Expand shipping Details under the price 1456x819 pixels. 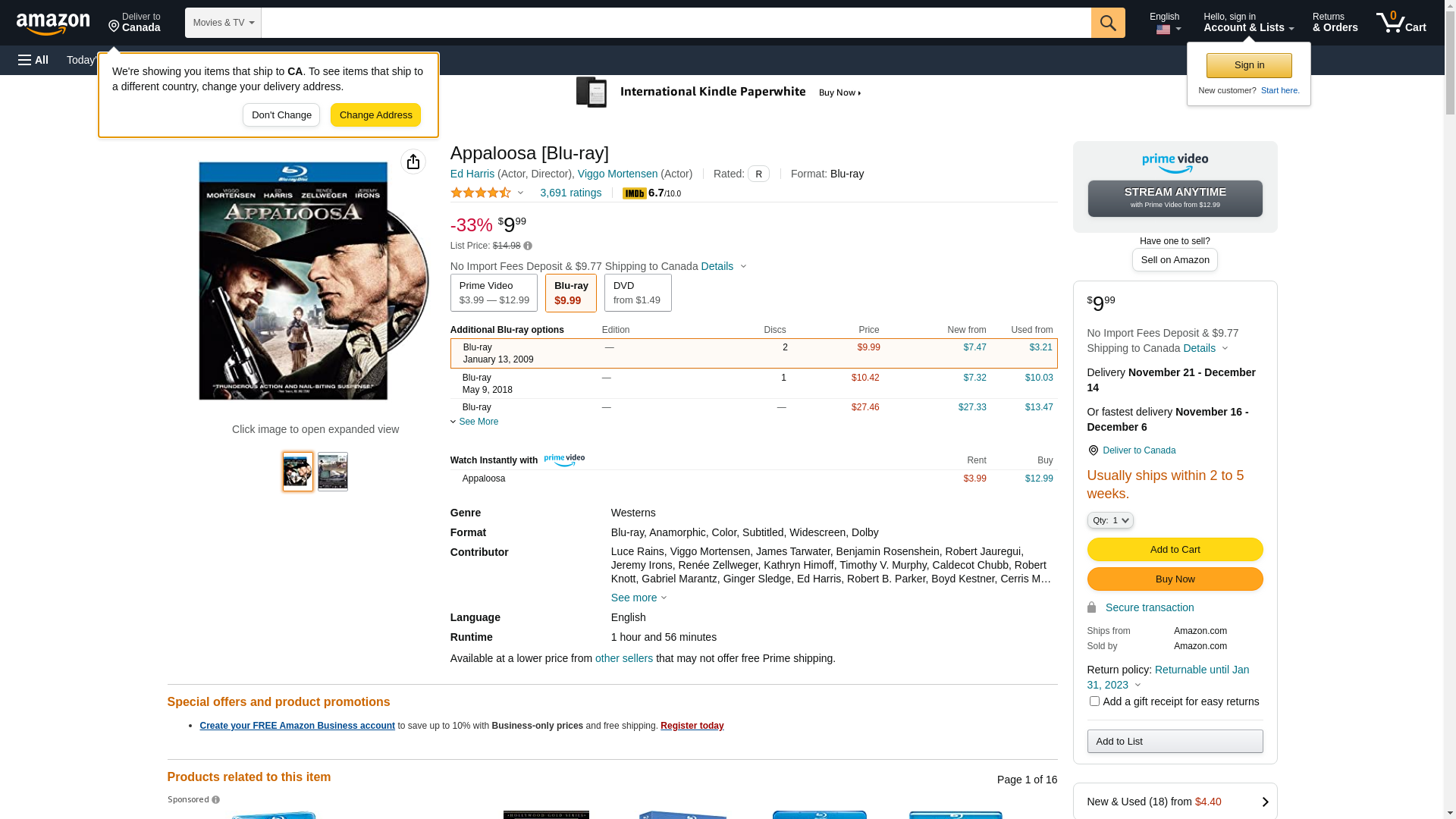[x=724, y=266]
